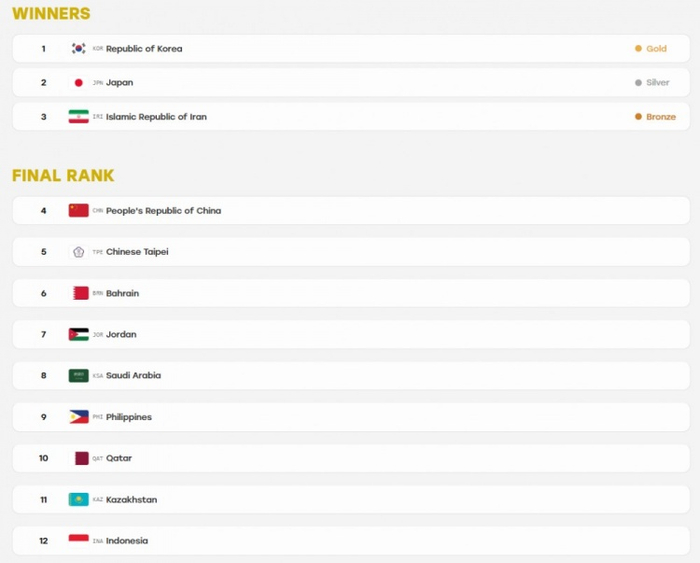Viewport: 700px width, 563px height.
Task: Click the Qatar flag icon
Action: pos(81,458)
